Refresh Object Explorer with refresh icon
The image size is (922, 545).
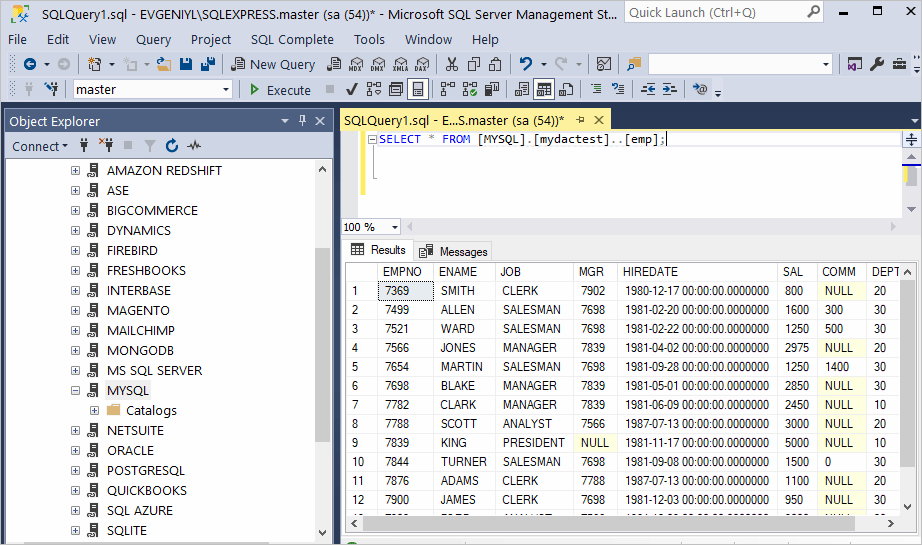(x=172, y=145)
